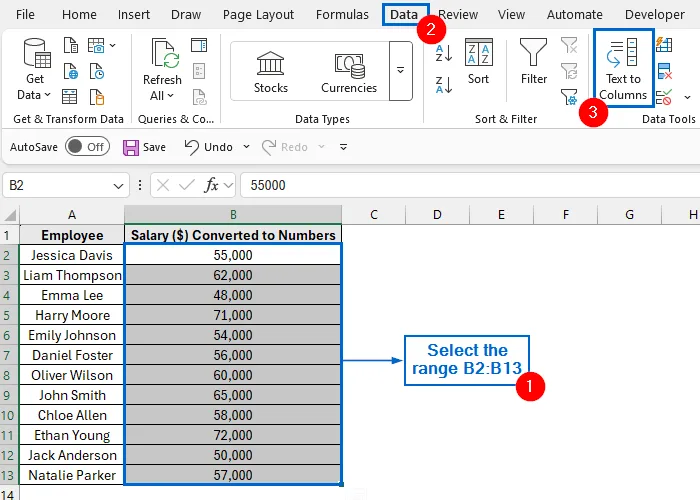Reapply the filter icon
Screen dimensions: 700x500
coord(569,71)
